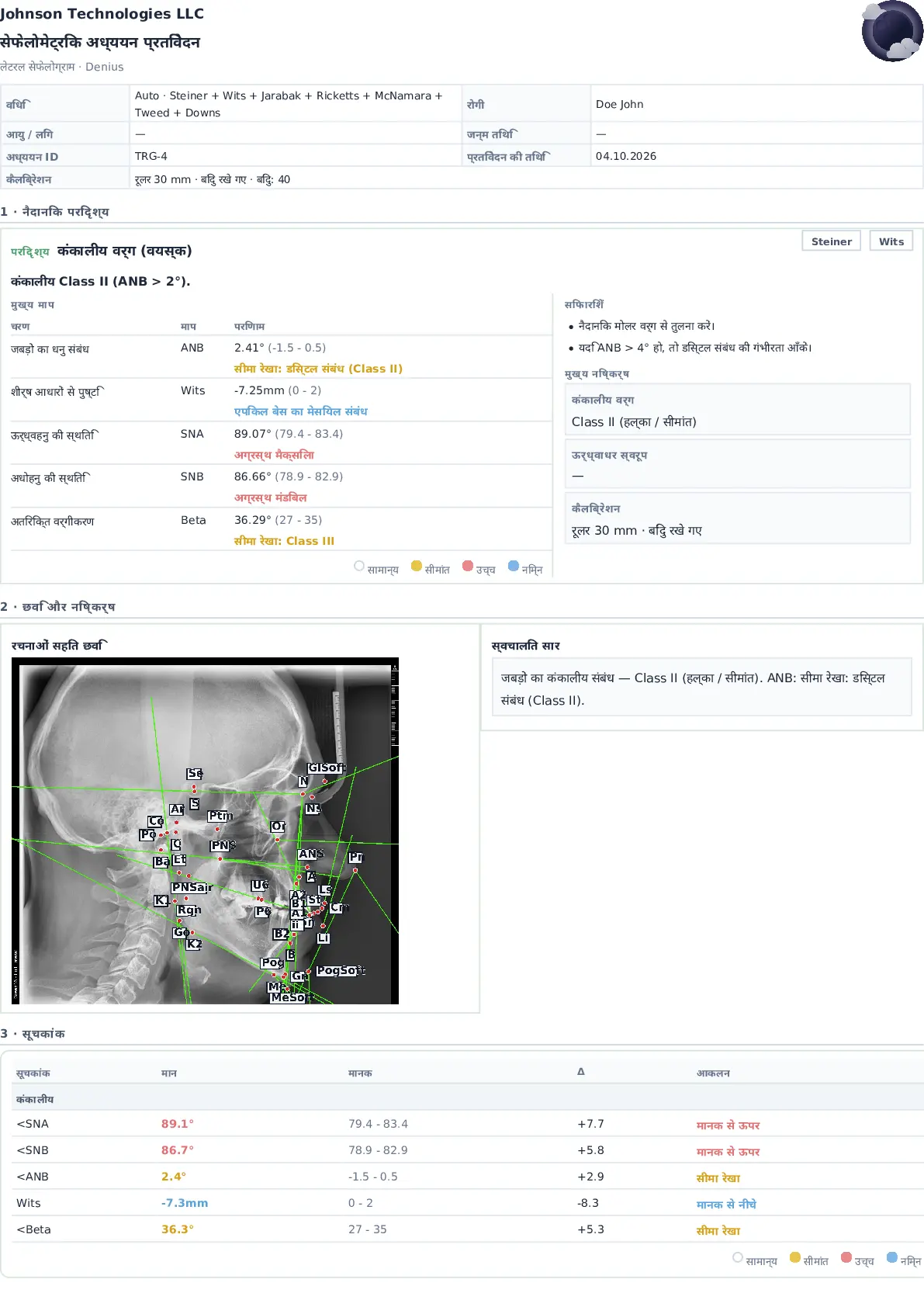The height and width of the screenshot is (1307, 924).
Task: Click the ANB result "2.41°" in main measures
Action: click(x=249, y=348)
